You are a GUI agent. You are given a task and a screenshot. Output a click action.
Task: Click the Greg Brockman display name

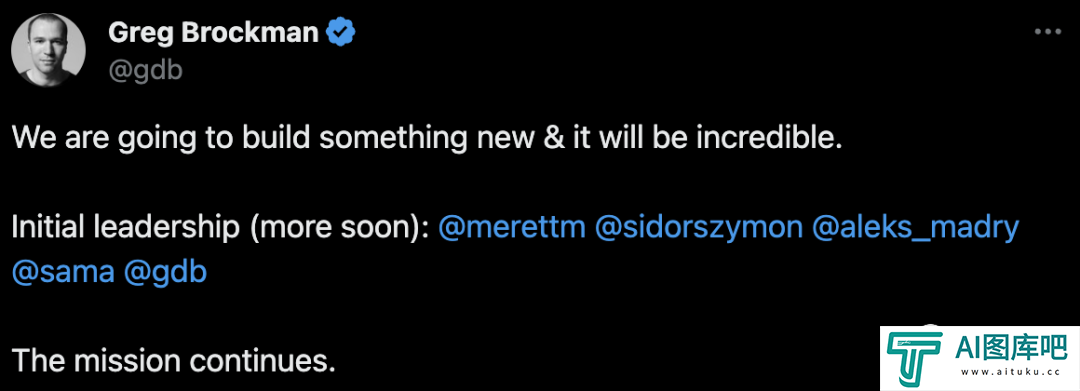pos(213,32)
